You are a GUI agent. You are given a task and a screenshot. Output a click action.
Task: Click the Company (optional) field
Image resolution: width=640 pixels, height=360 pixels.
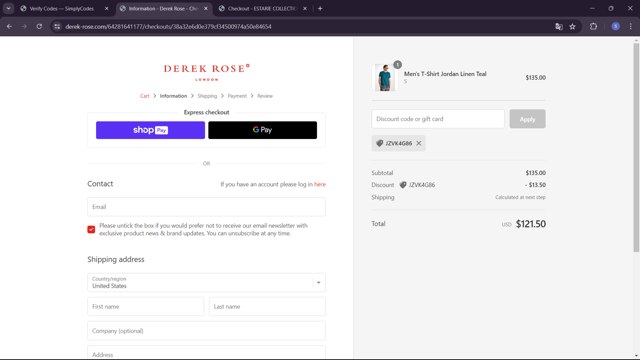(206, 331)
